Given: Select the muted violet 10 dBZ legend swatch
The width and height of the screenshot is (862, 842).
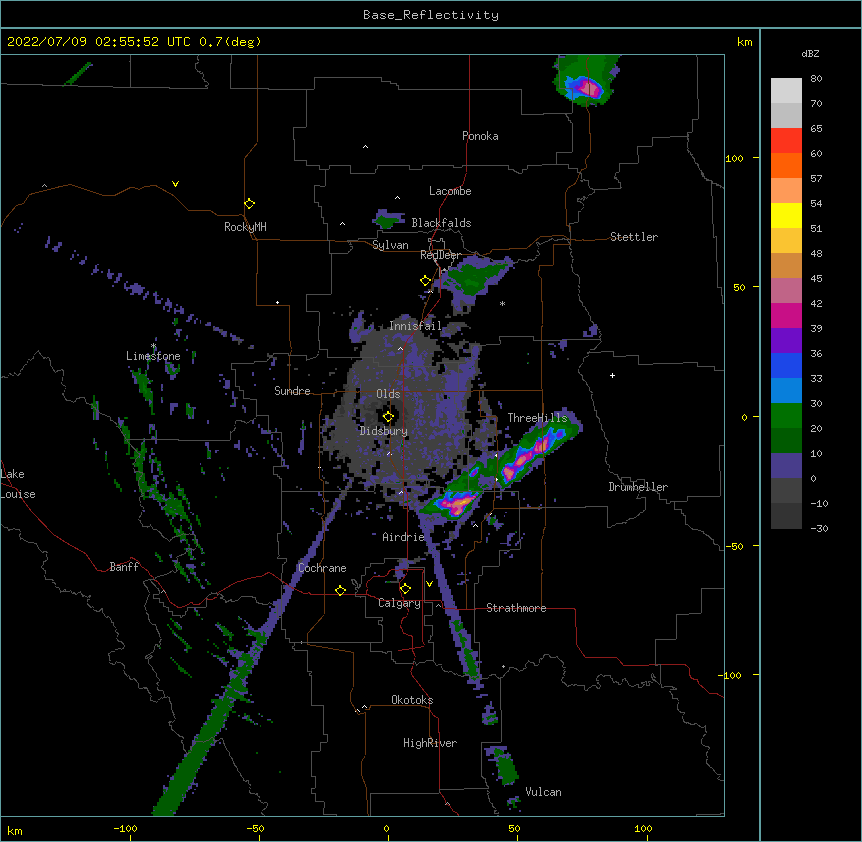Looking at the screenshot, I should point(786,466).
